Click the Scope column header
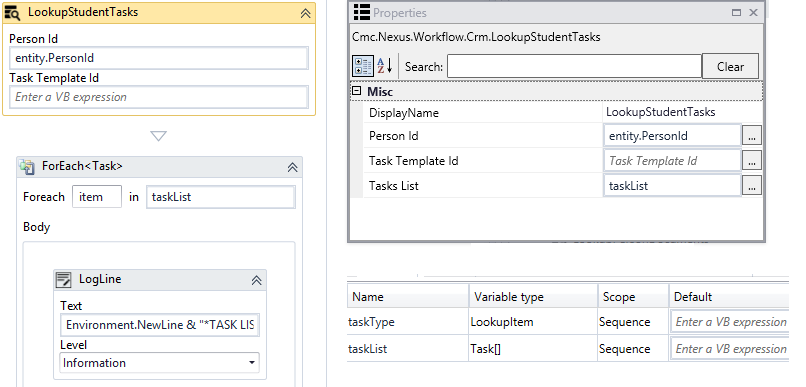 point(633,297)
